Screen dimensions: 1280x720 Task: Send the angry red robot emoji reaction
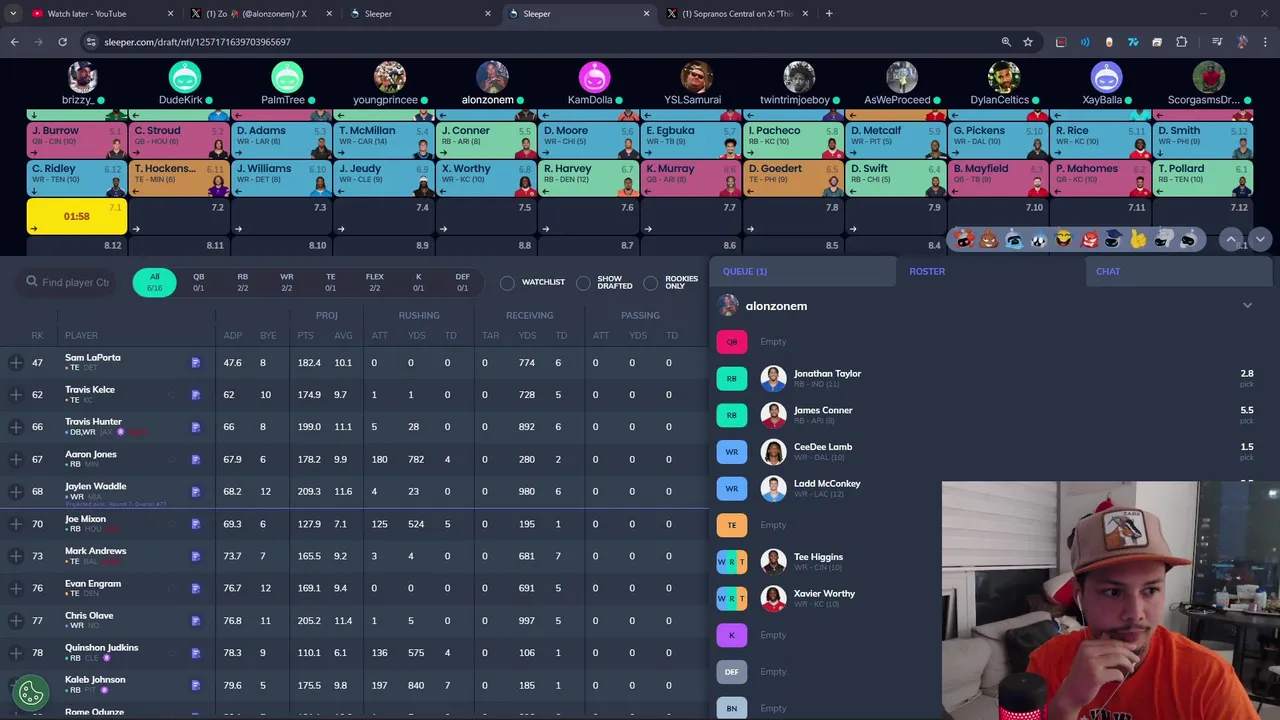click(1089, 240)
